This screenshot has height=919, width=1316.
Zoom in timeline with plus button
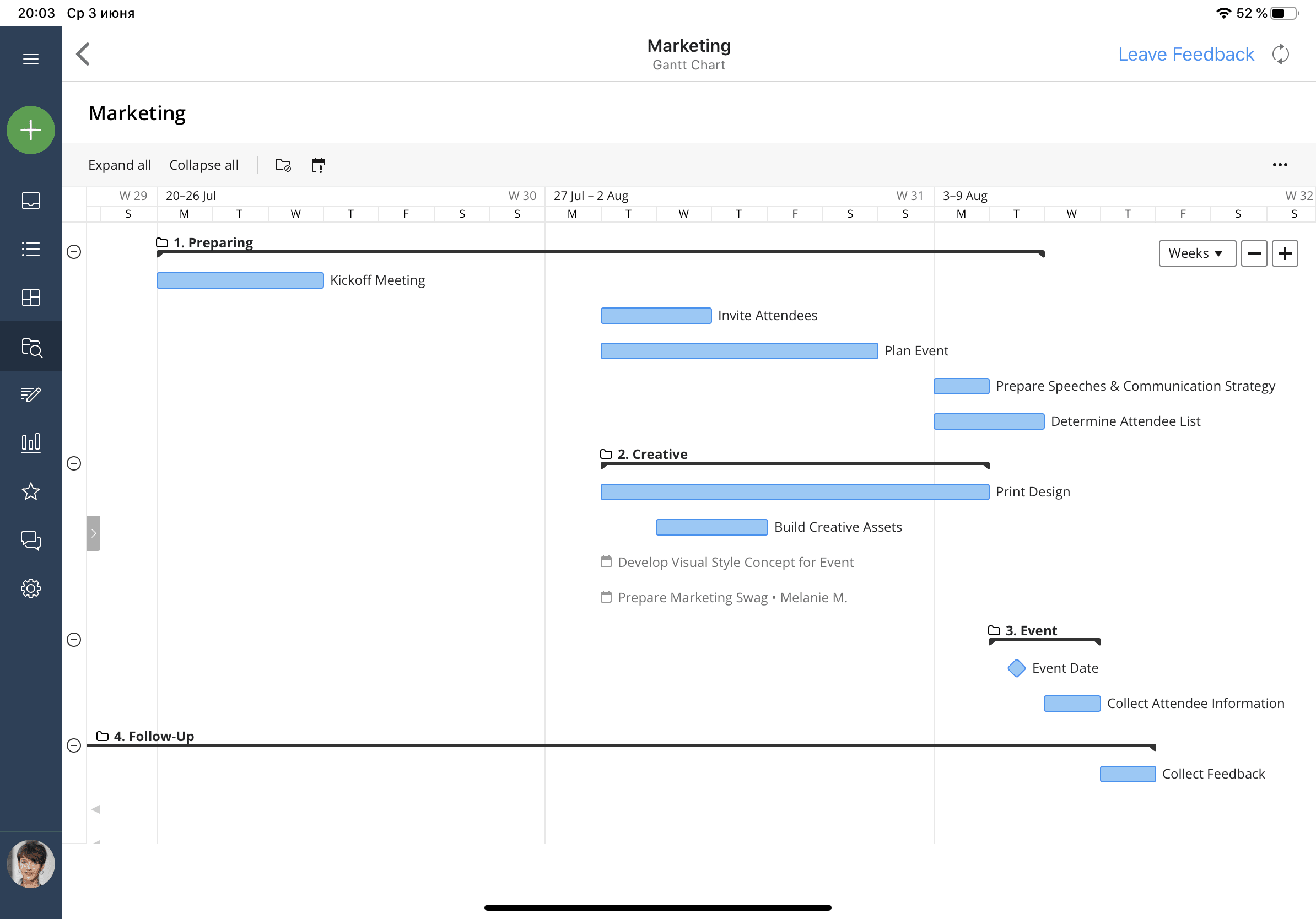coord(1285,253)
